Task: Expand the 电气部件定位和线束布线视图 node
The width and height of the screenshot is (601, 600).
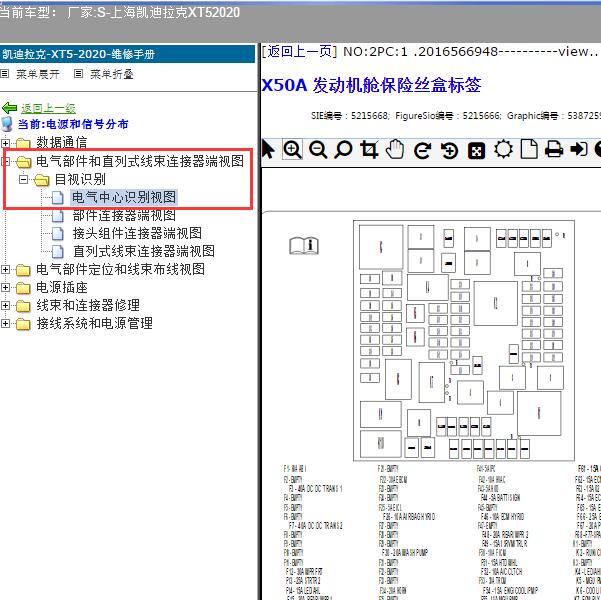Action: [x=5, y=270]
